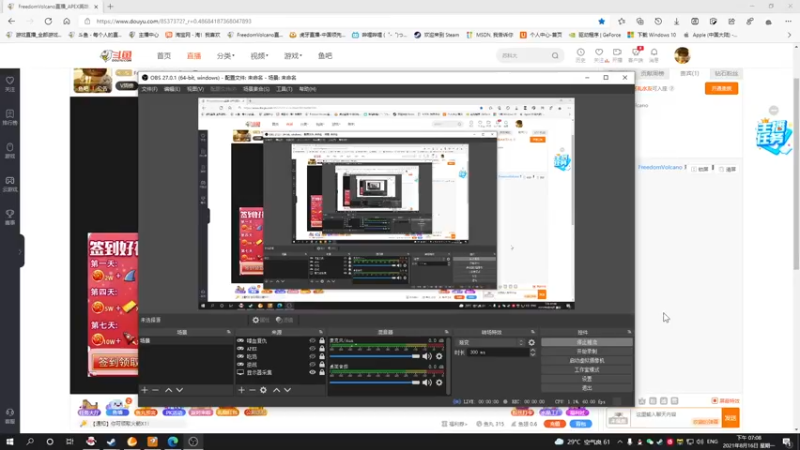
Task: Remove the selected source with the minus icon
Action: click(x=252, y=390)
